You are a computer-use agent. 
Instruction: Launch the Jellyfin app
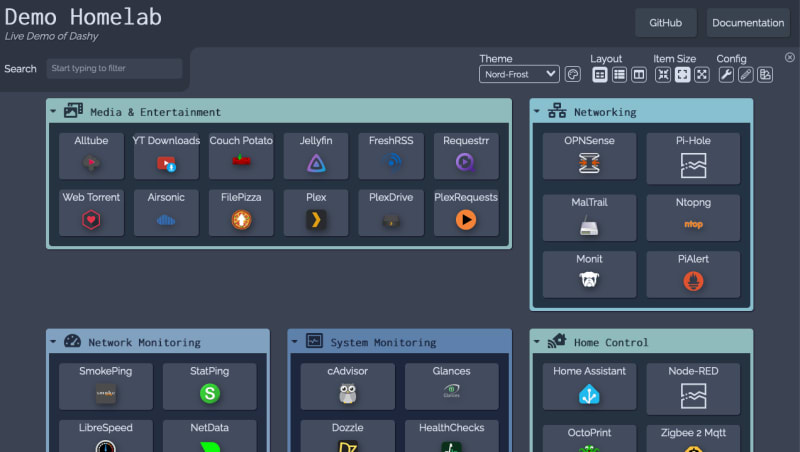[316, 155]
